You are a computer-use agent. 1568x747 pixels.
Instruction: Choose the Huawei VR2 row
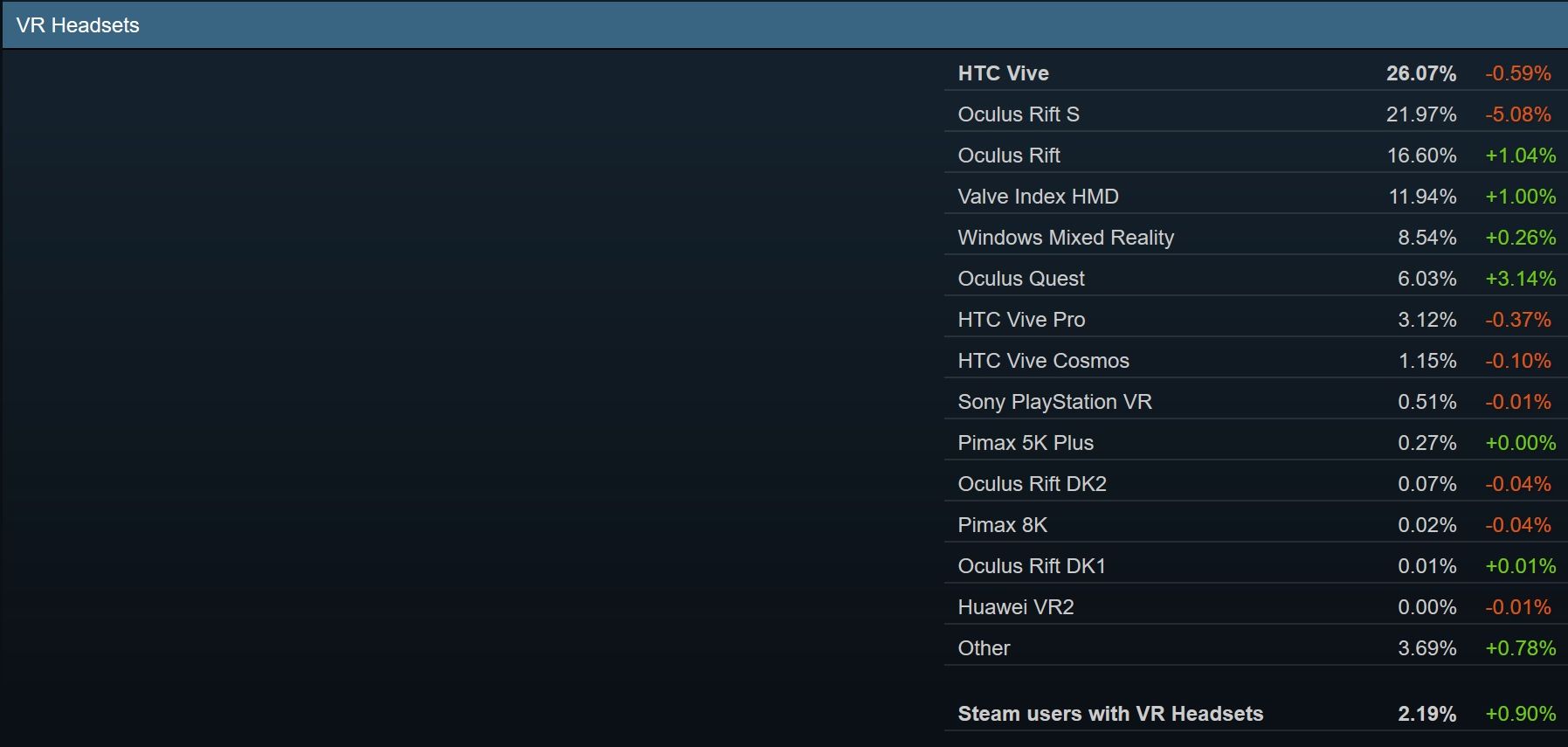tap(1015, 607)
